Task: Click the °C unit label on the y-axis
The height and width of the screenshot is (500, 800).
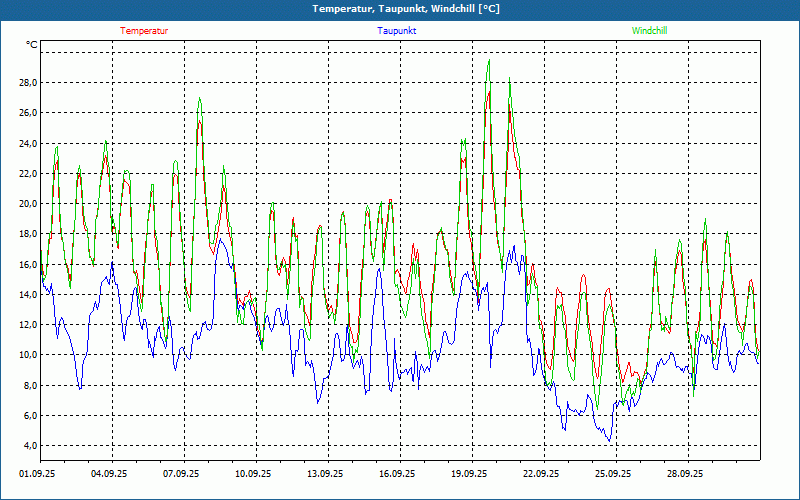Action: coord(31,45)
